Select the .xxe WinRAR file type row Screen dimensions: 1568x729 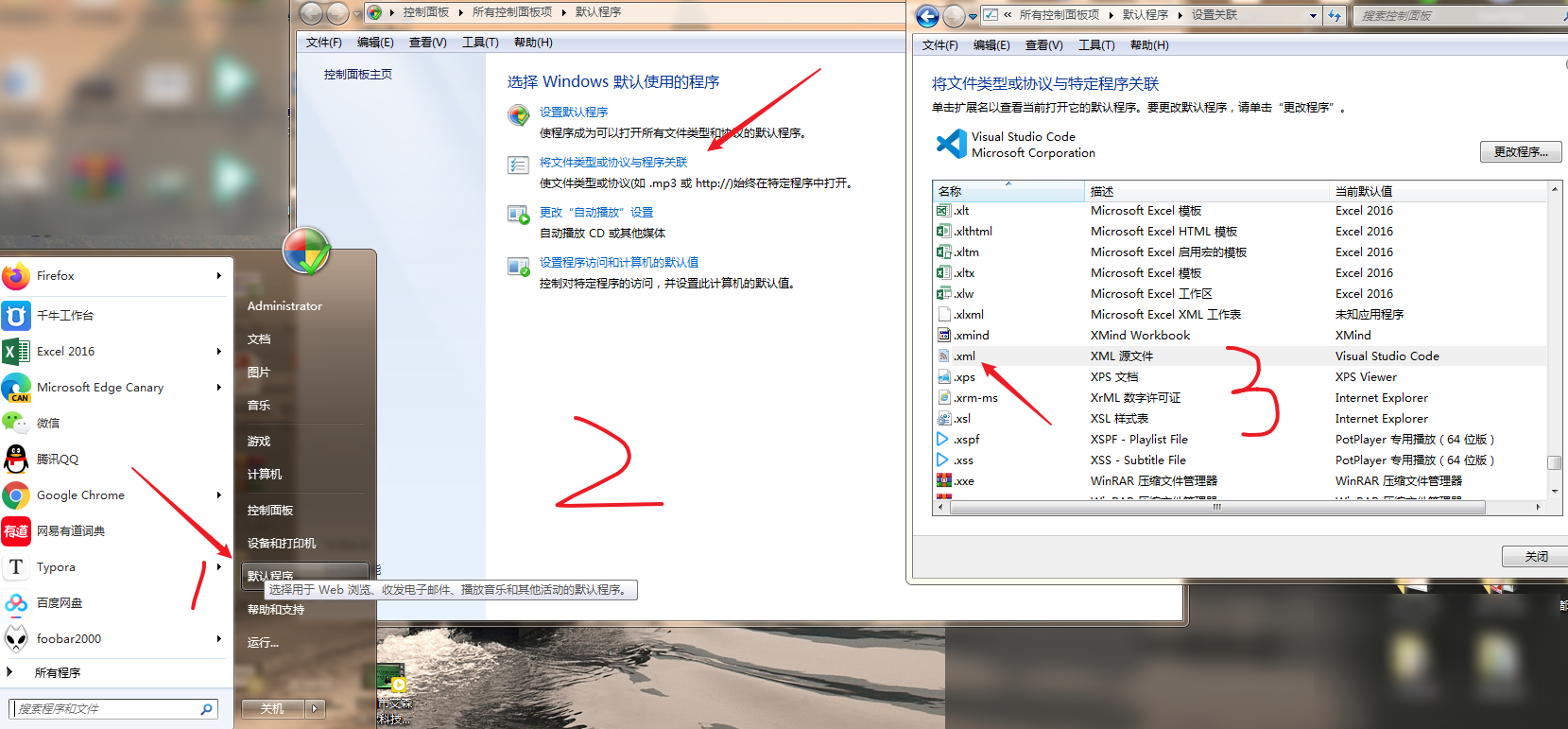1239,481
